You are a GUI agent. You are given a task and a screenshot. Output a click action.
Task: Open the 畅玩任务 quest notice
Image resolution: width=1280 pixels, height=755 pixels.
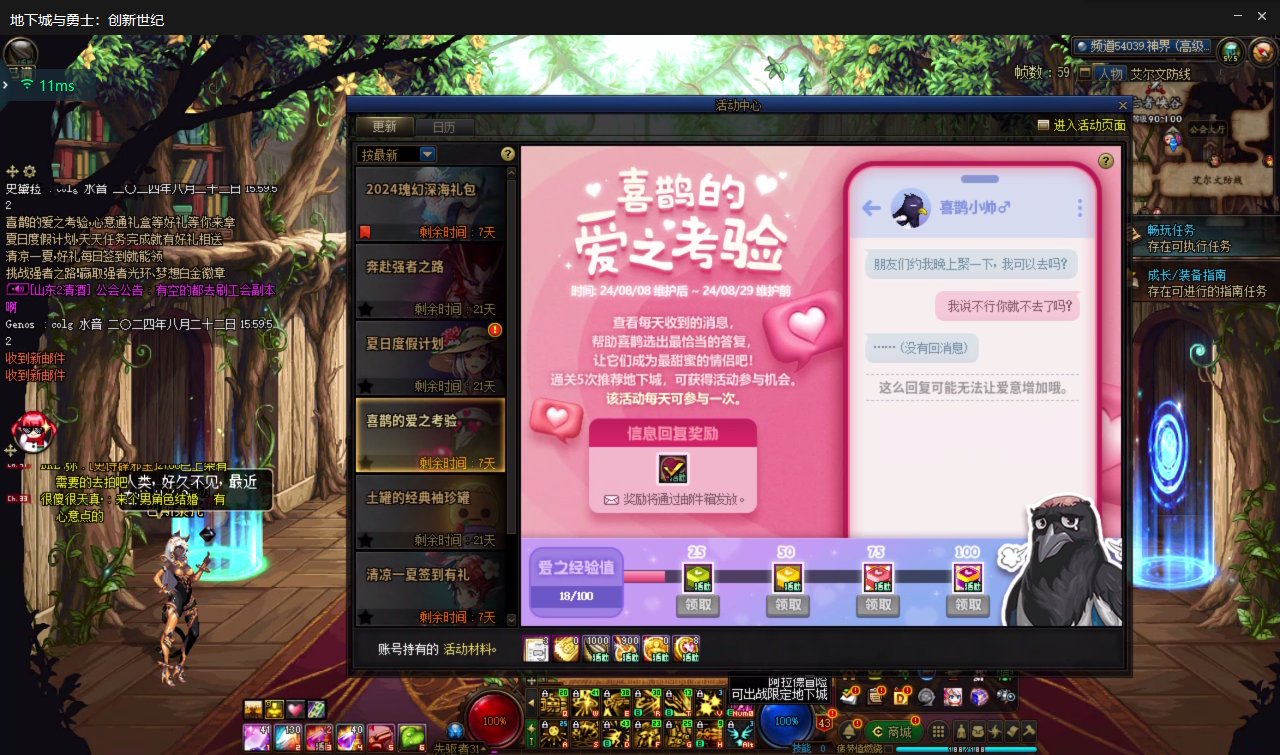pos(1205,237)
